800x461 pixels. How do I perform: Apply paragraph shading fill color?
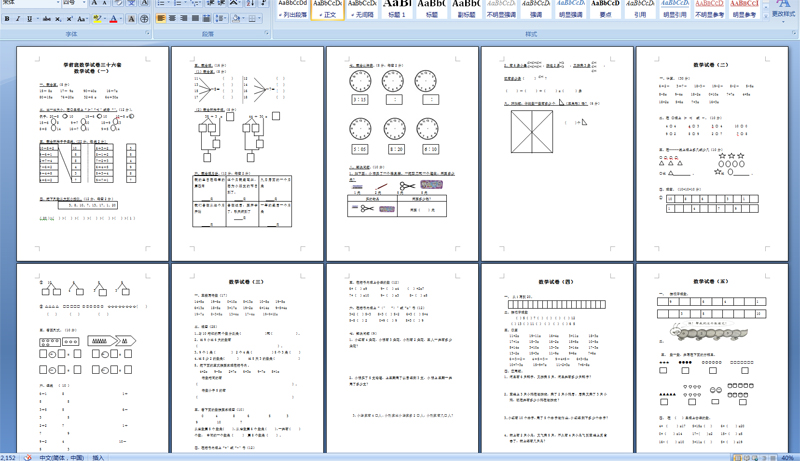[235, 18]
